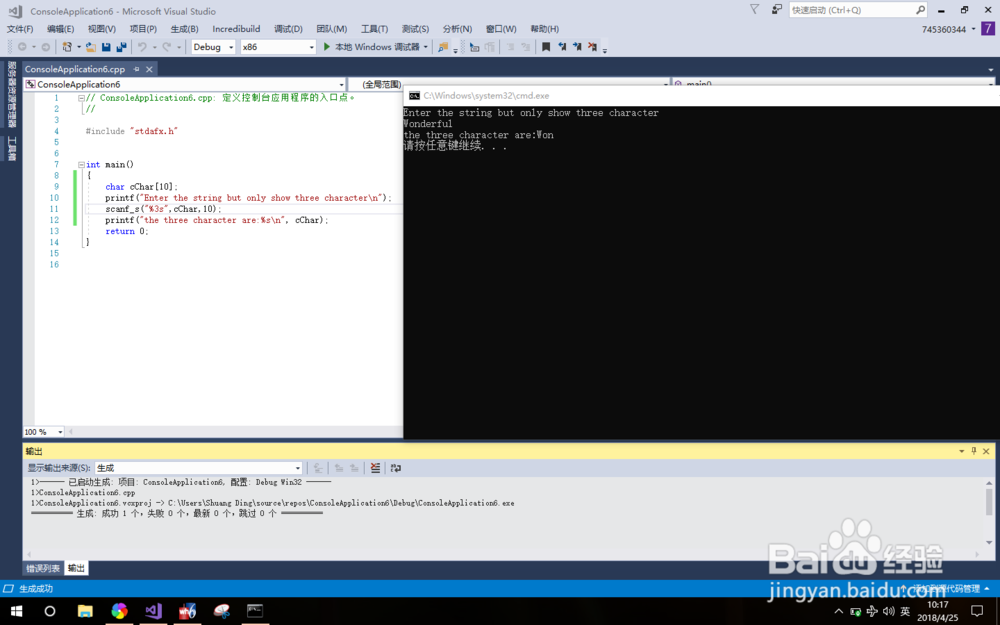
Task: Click the clear all output icon
Action: pos(375,468)
